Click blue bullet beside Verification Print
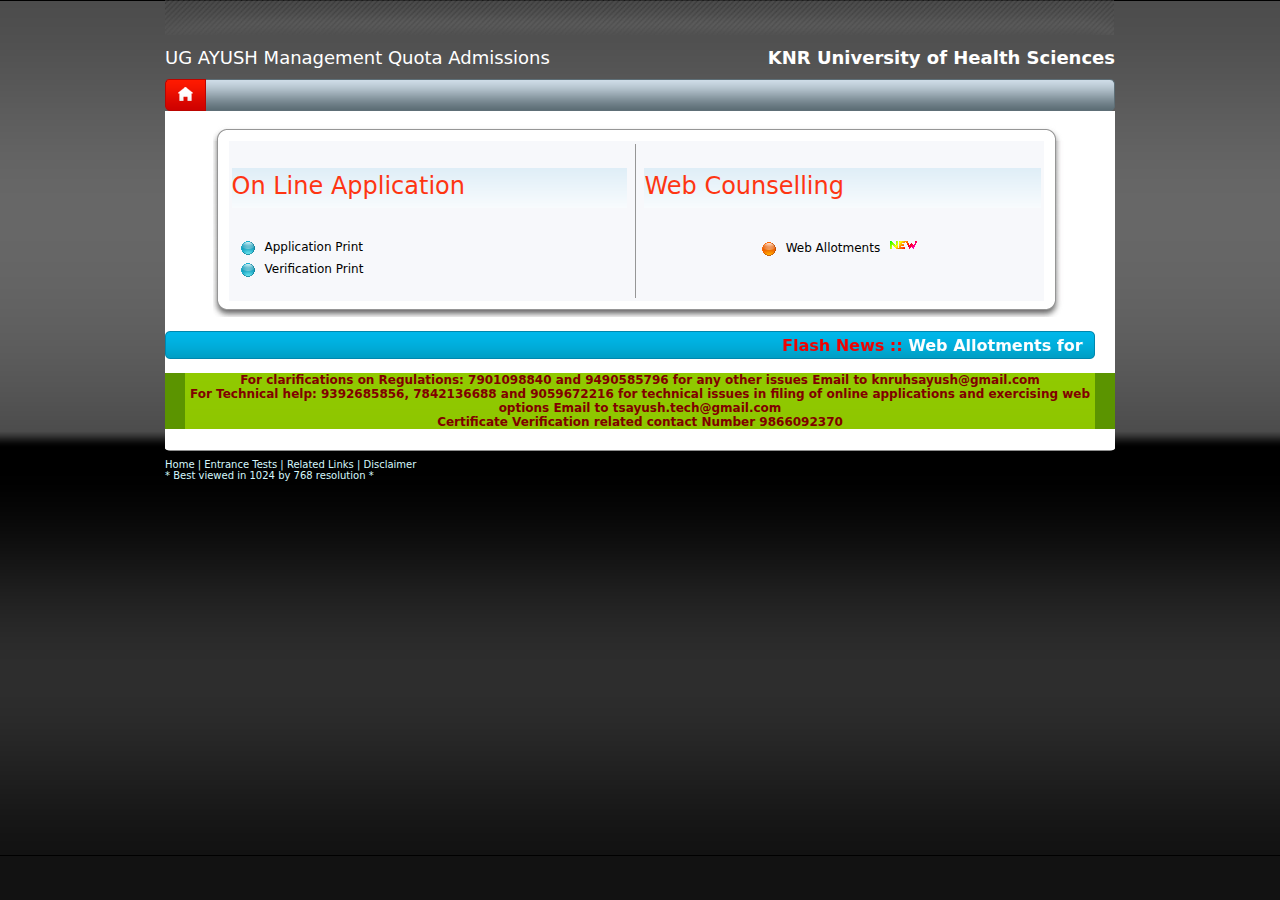This screenshot has width=1280, height=900. coord(248,270)
